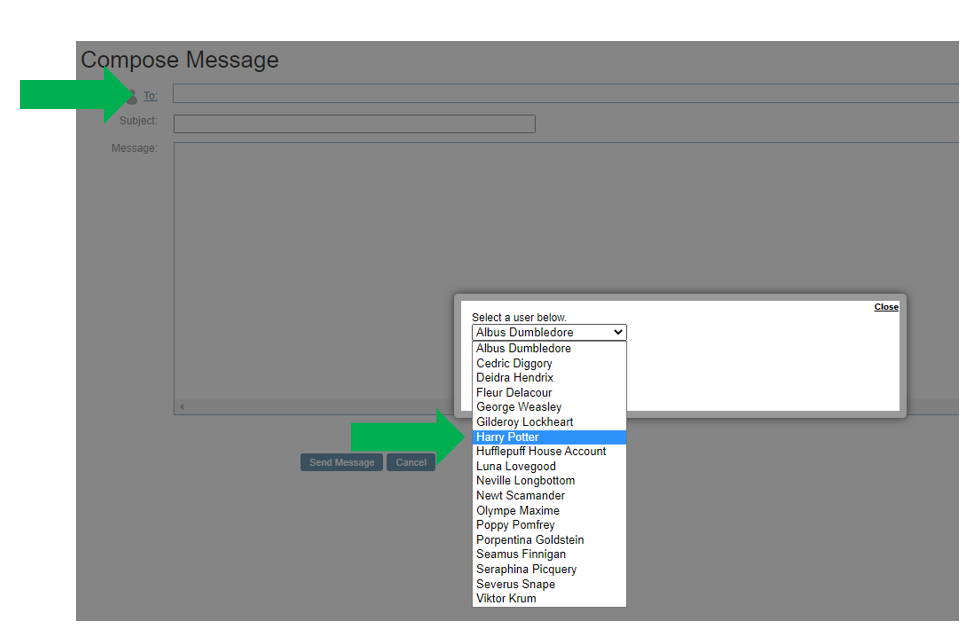The width and height of the screenshot is (979, 631).
Task: Cancel composing the message
Action: click(x=411, y=462)
